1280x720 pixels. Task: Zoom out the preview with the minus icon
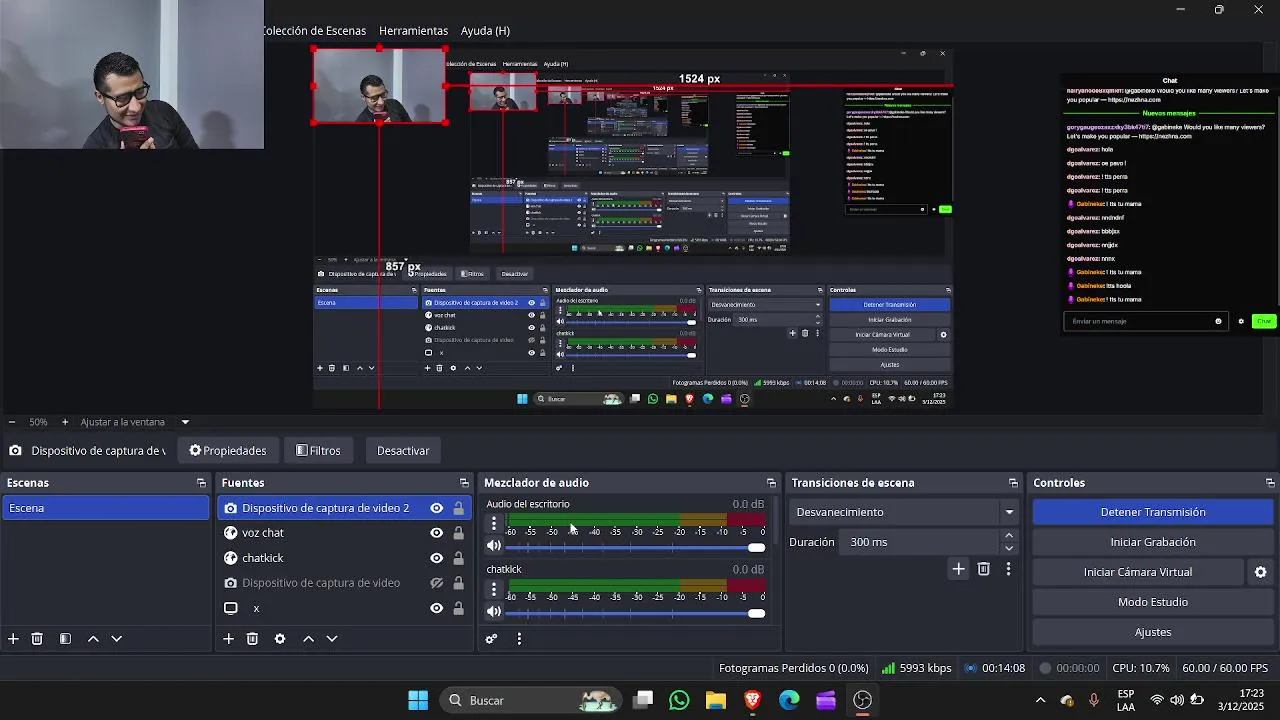(11, 422)
